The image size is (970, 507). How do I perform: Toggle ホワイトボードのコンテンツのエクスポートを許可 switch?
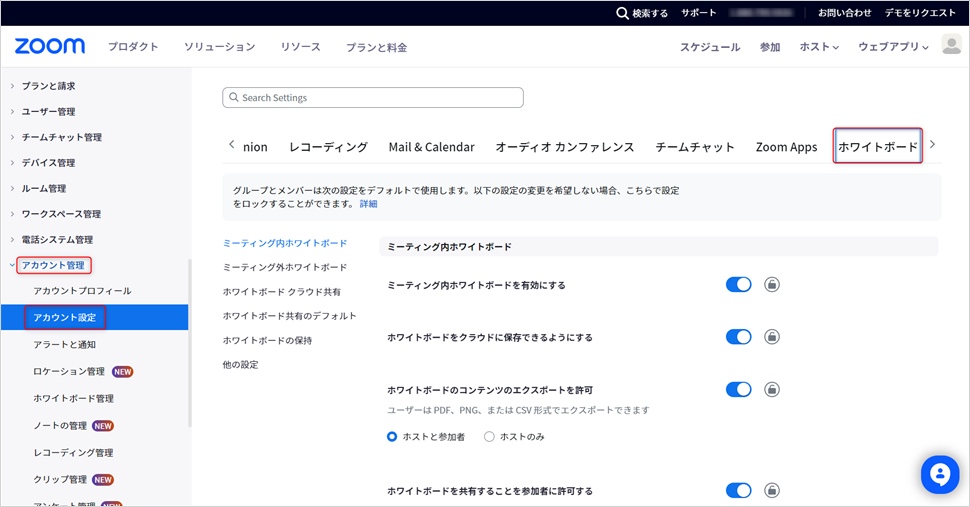739,390
